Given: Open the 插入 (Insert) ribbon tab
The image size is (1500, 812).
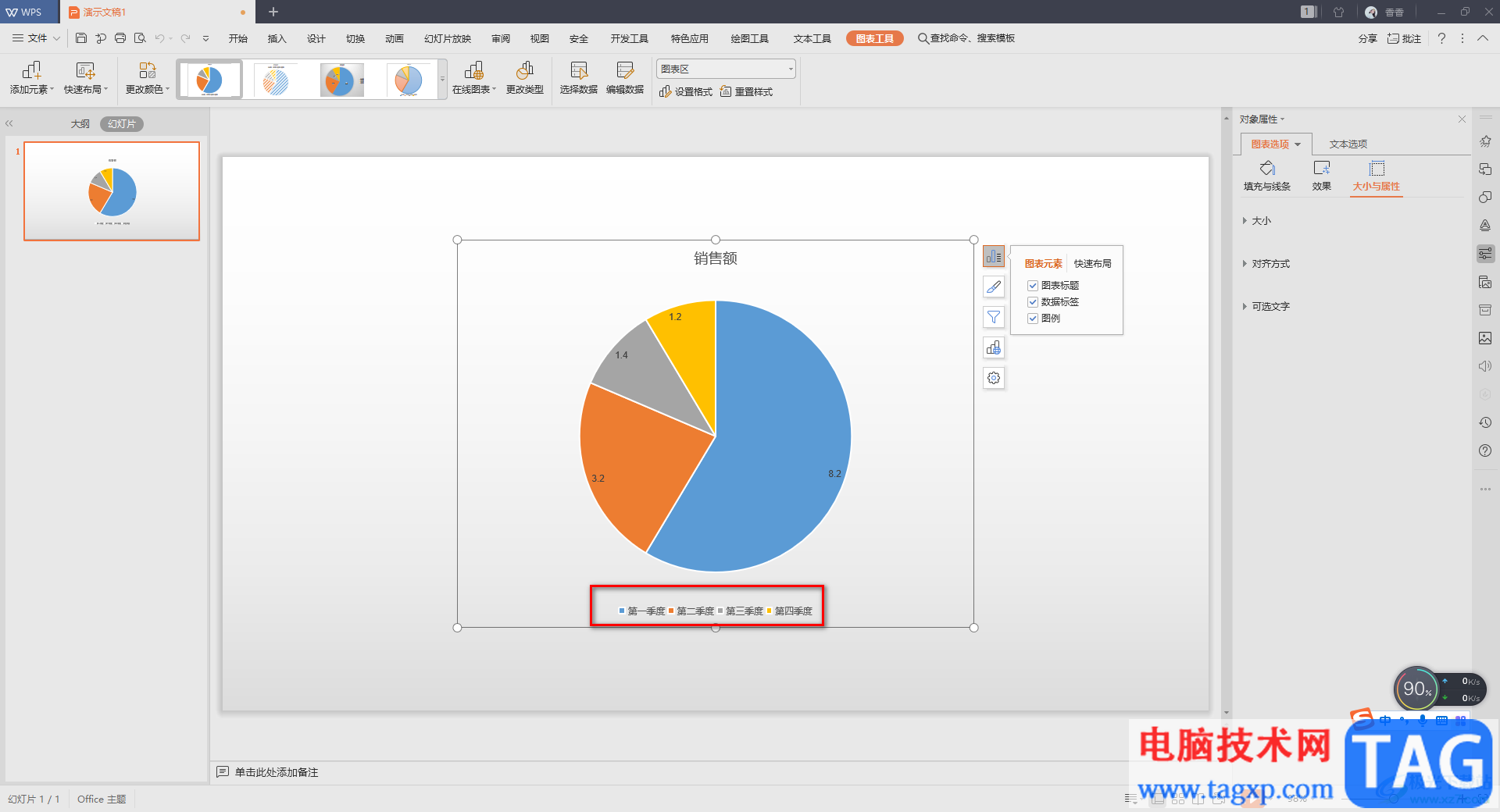Looking at the screenshot, I should (277, 38).
